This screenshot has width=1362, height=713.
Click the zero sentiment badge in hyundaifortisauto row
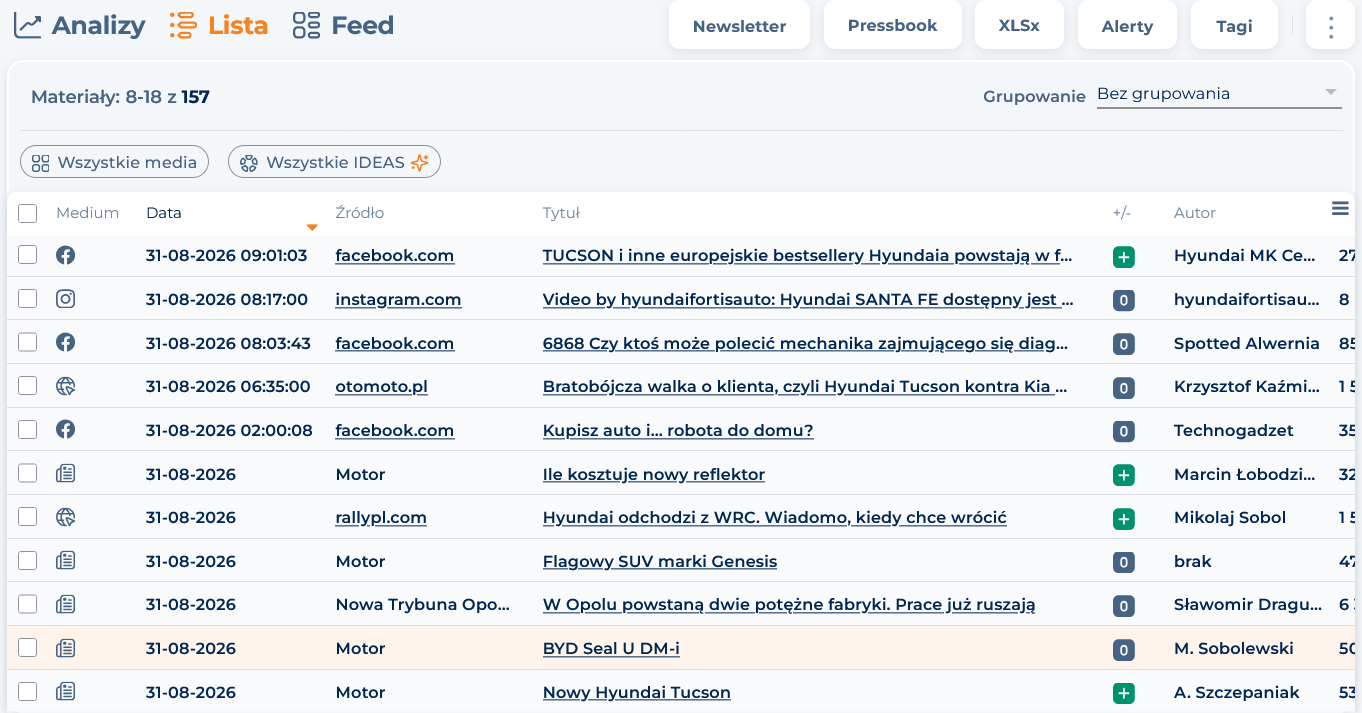[1124, 300]
